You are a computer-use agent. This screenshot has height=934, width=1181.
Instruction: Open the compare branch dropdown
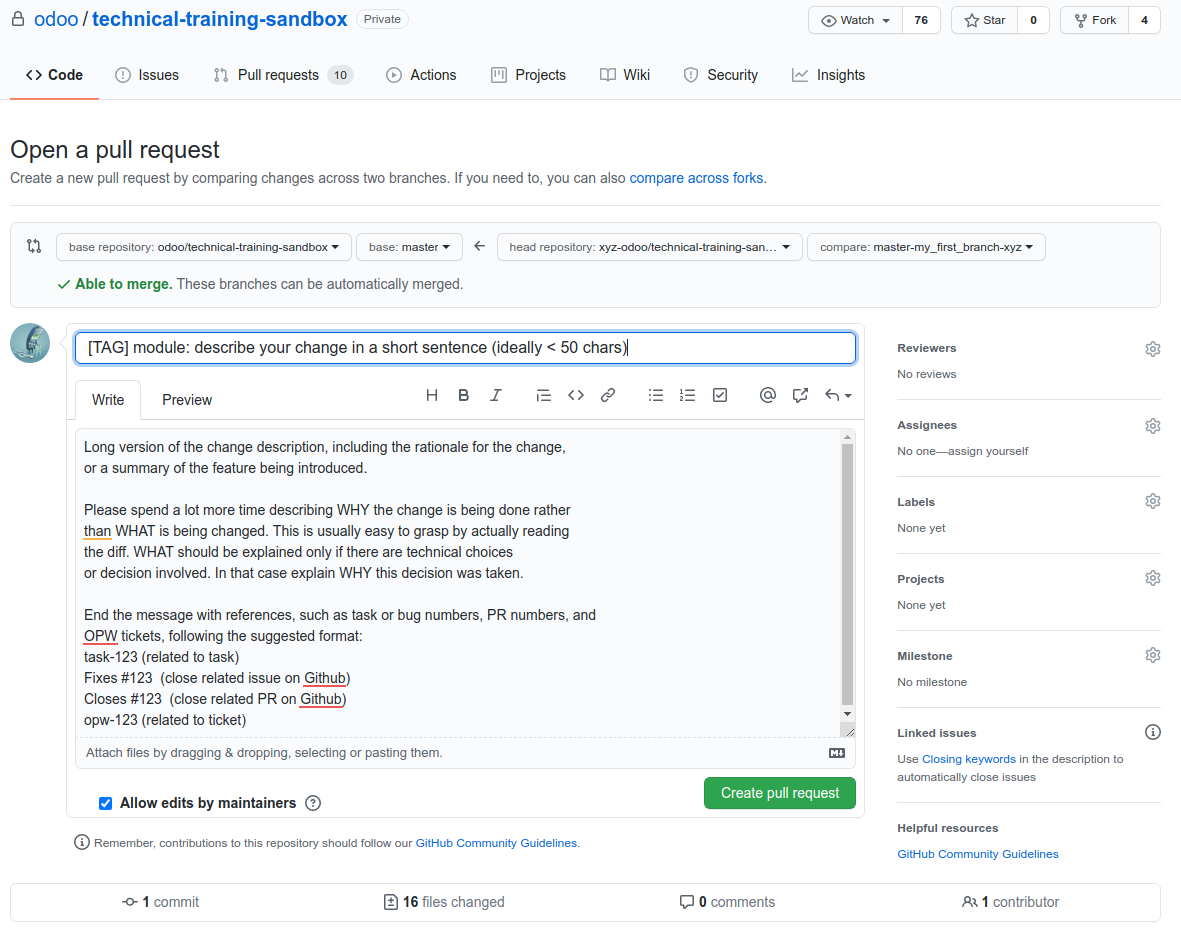926,247
